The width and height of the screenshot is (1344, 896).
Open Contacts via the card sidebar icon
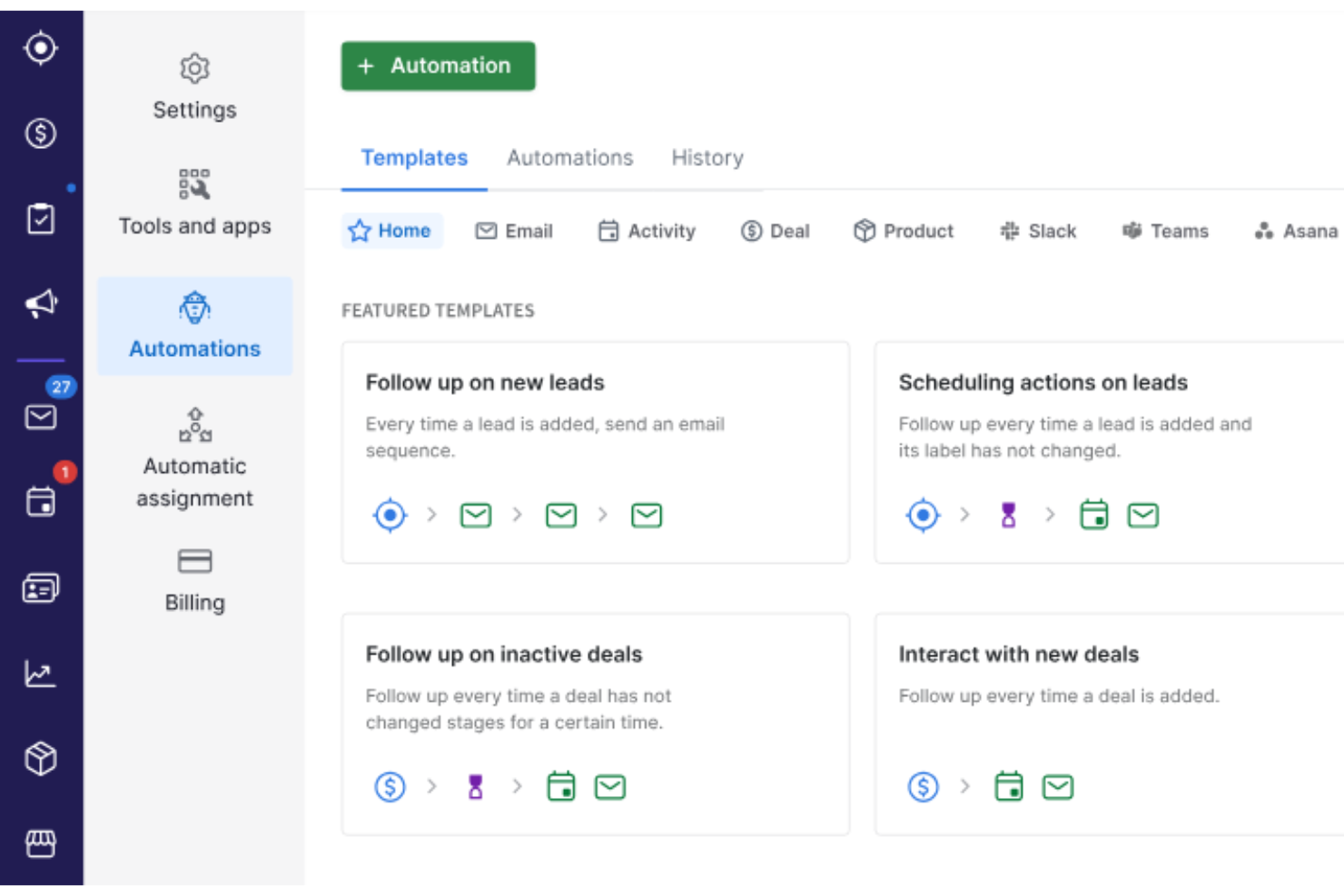click(x=41, y=587)
